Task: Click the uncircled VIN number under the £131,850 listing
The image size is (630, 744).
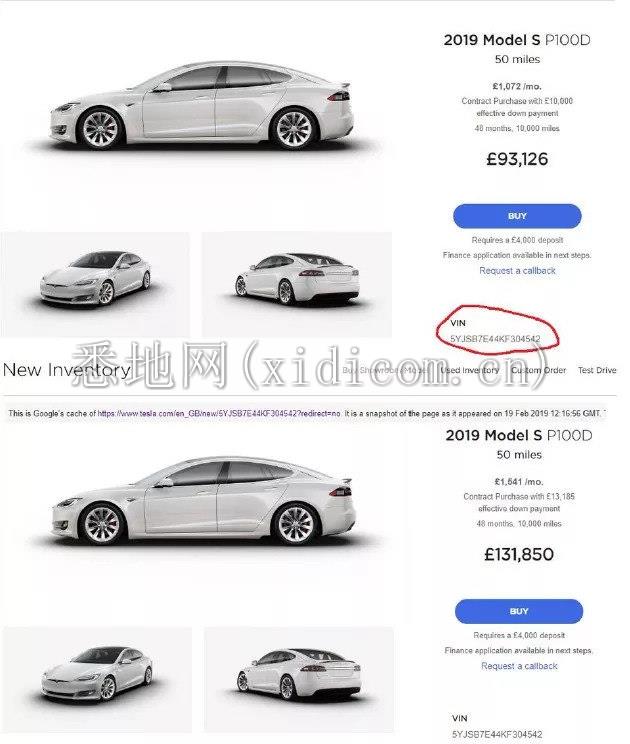Action: [x=497, y=734]
